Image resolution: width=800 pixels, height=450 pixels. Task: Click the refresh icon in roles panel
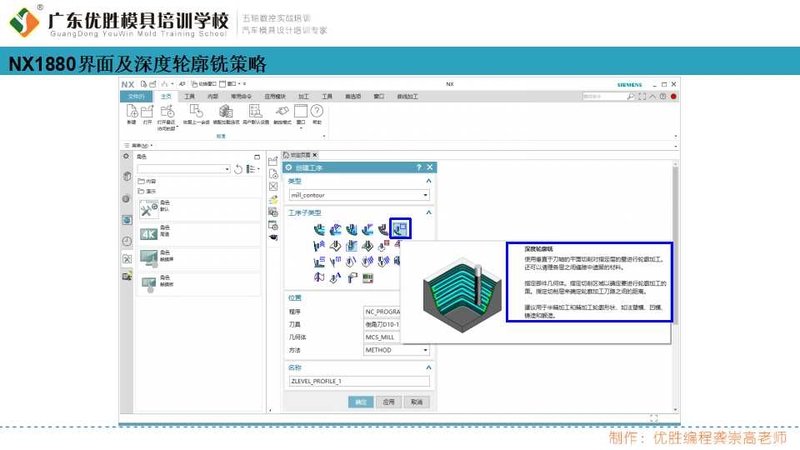[x=238, y=169]
